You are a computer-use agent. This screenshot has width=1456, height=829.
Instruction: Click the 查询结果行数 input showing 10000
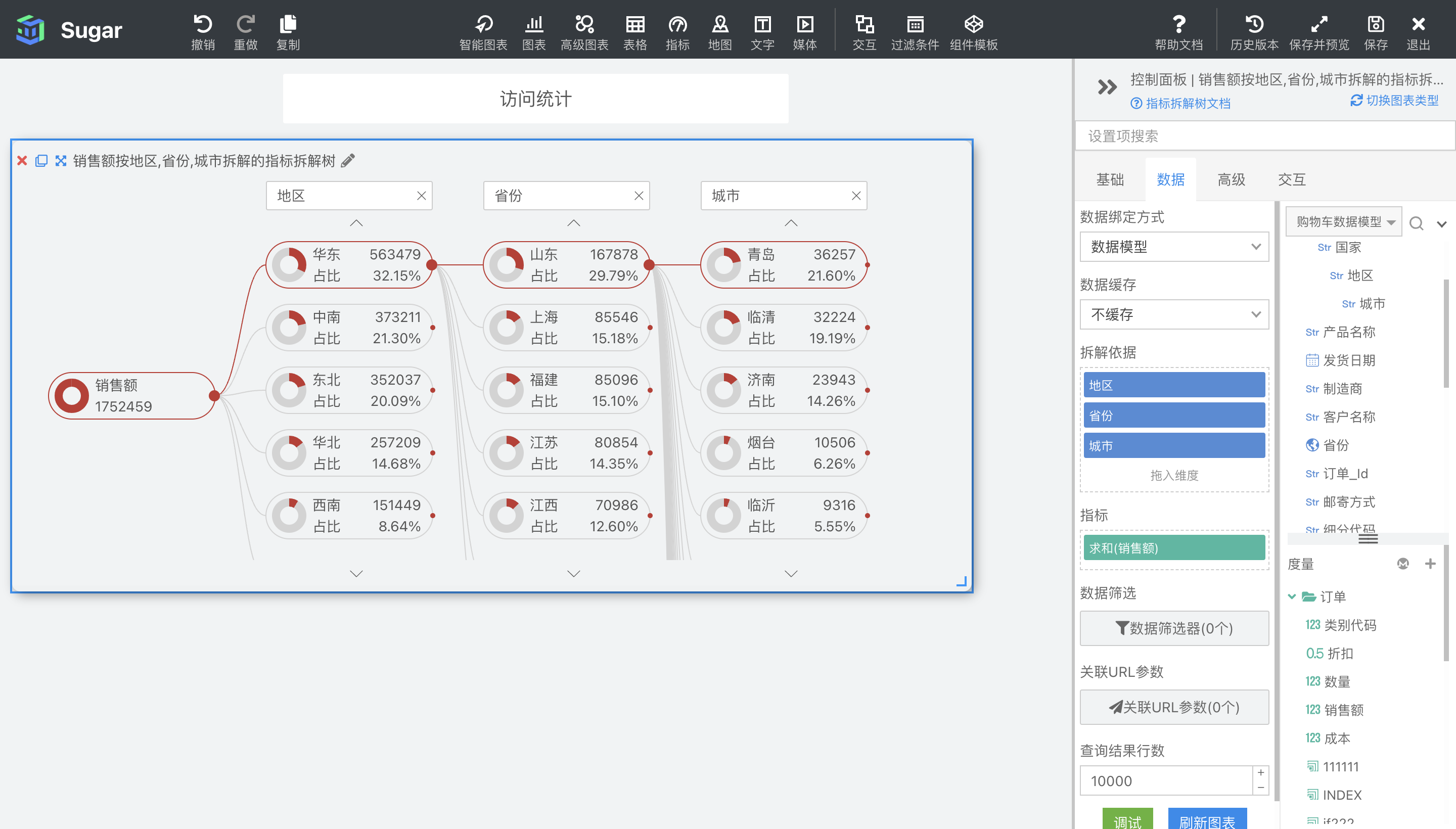(1166, 780)
